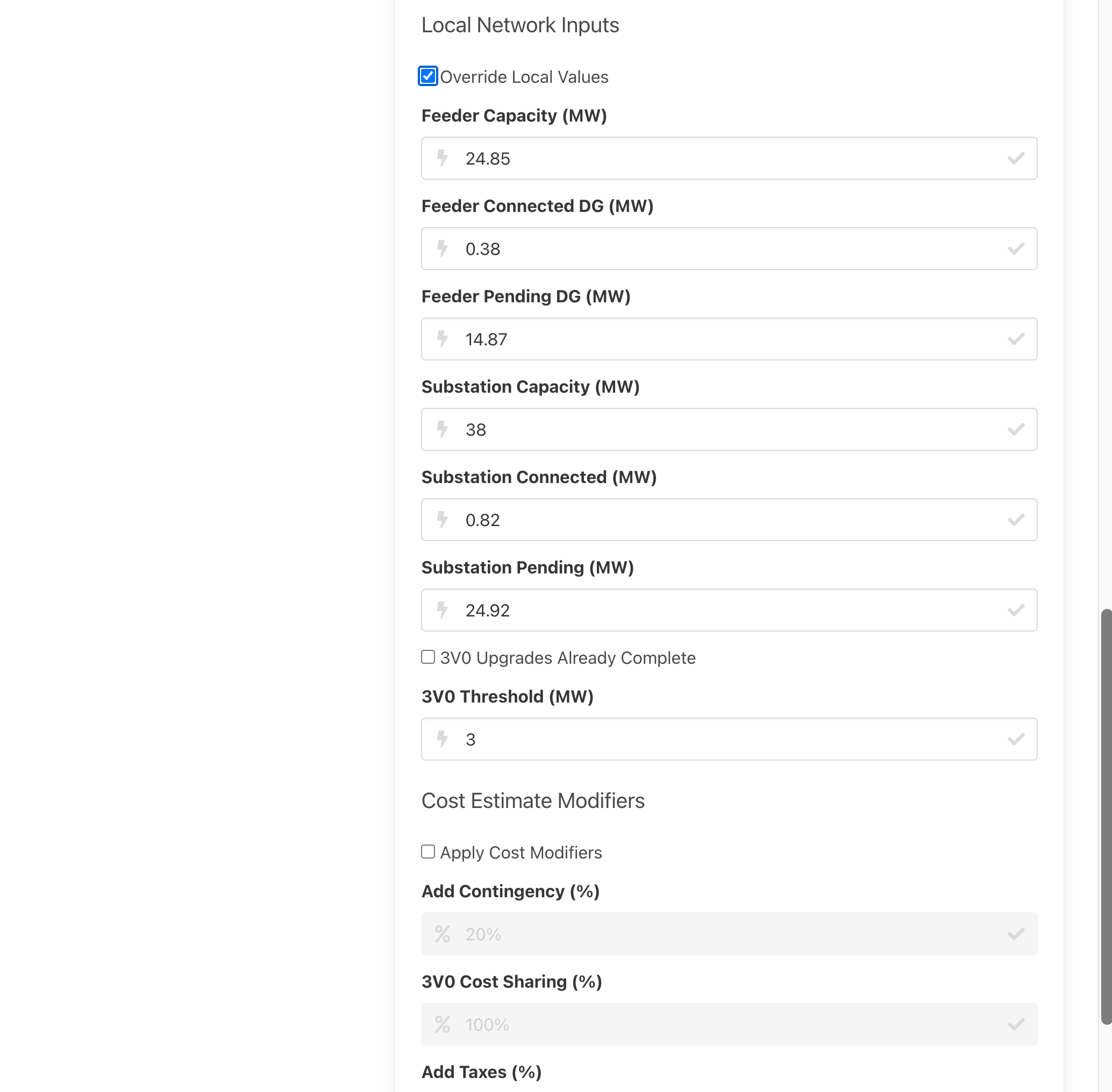
Task: Click the Add Contingency percent field
Action: pos(728,934)
